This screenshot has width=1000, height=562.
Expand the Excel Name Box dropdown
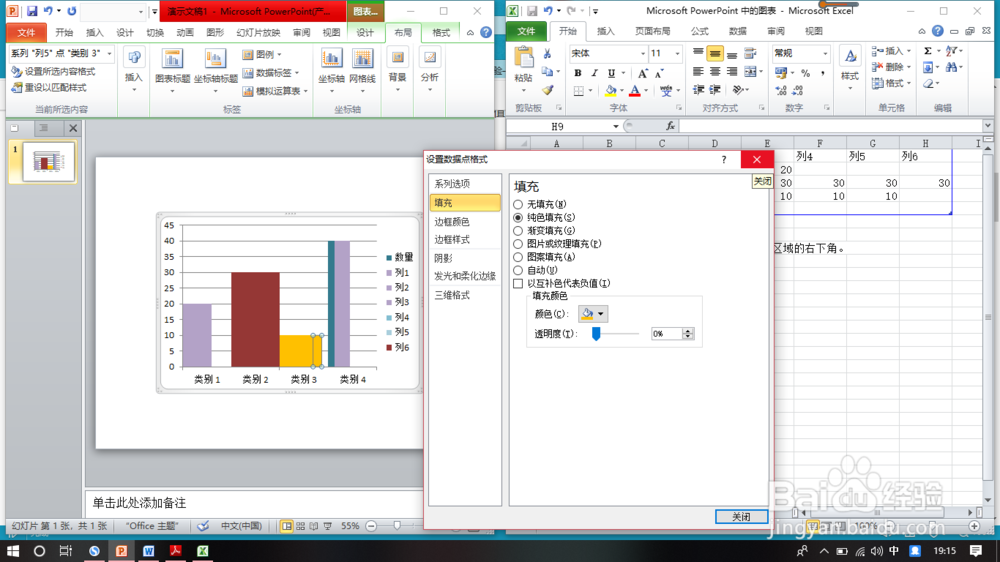(x=615, y=126)
